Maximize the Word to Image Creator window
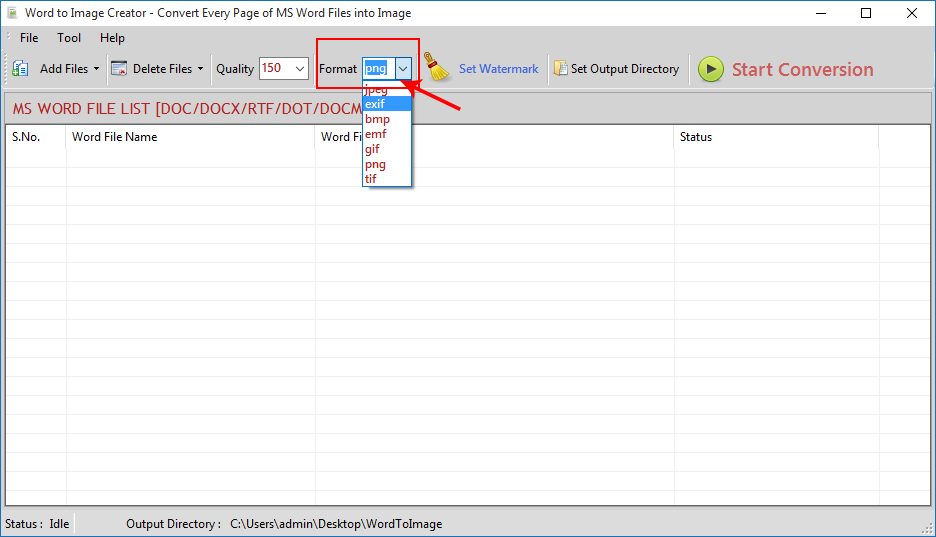 [x=866, y=13]
